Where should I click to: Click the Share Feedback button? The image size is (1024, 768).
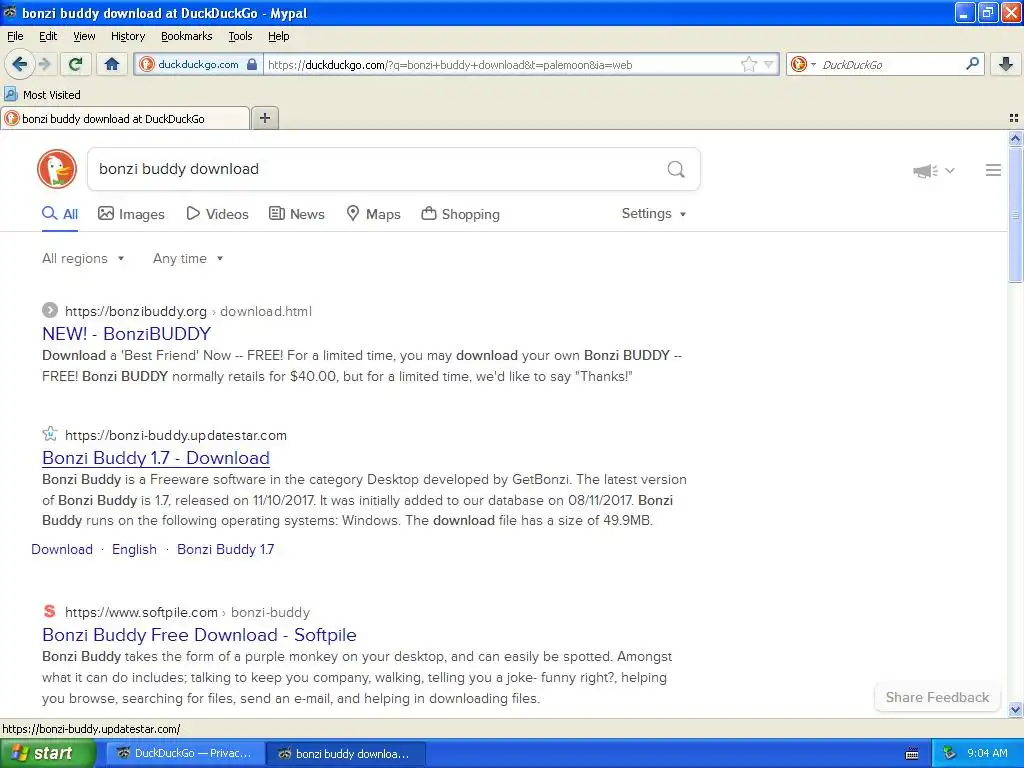937,697
